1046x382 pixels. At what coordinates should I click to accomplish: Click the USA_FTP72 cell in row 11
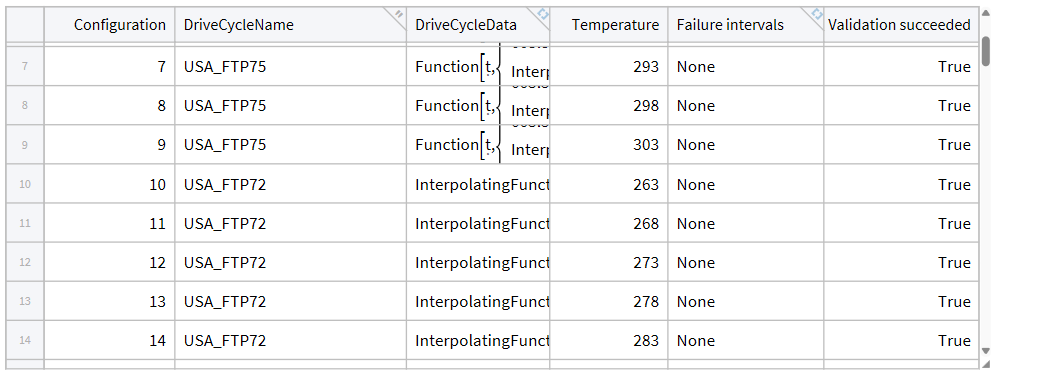click(291, 223)
